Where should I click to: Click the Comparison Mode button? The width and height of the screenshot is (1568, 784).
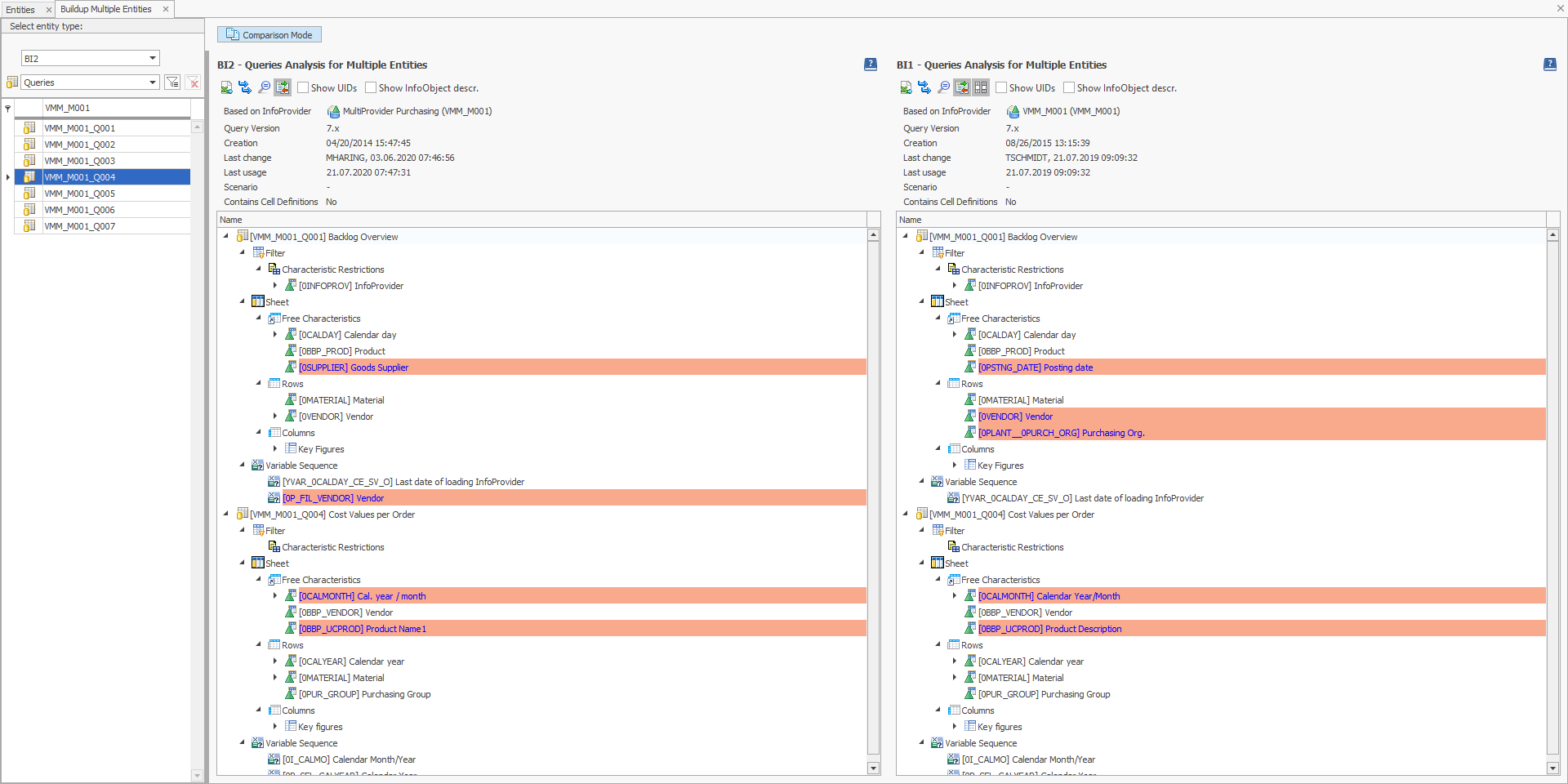(269, 34)
